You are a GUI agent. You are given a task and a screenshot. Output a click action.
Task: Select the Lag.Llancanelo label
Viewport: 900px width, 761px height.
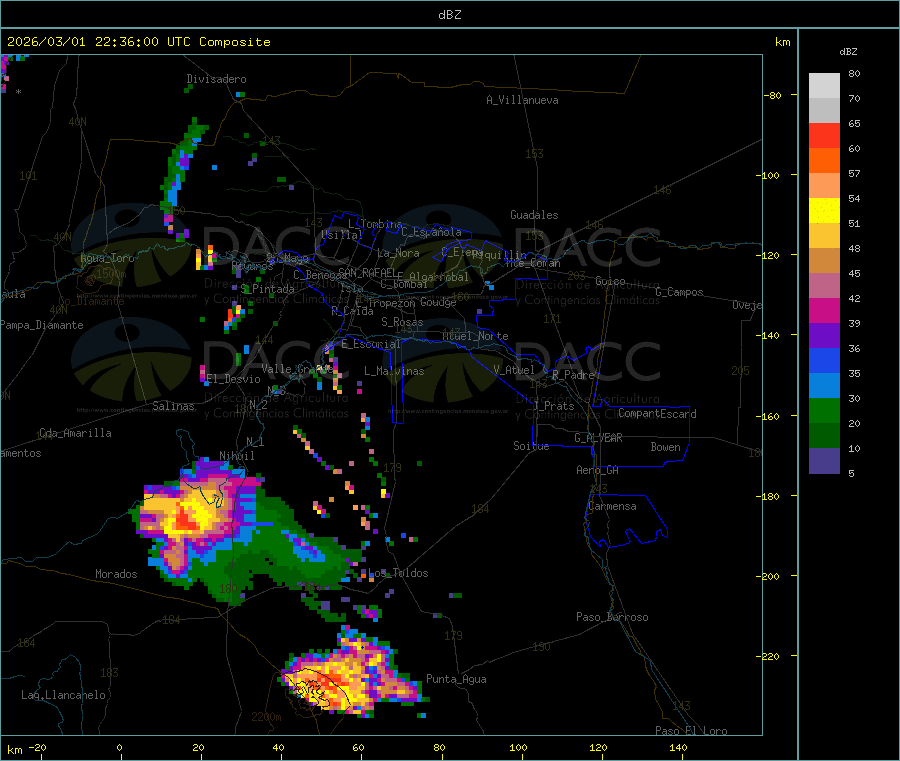[63, 695]
